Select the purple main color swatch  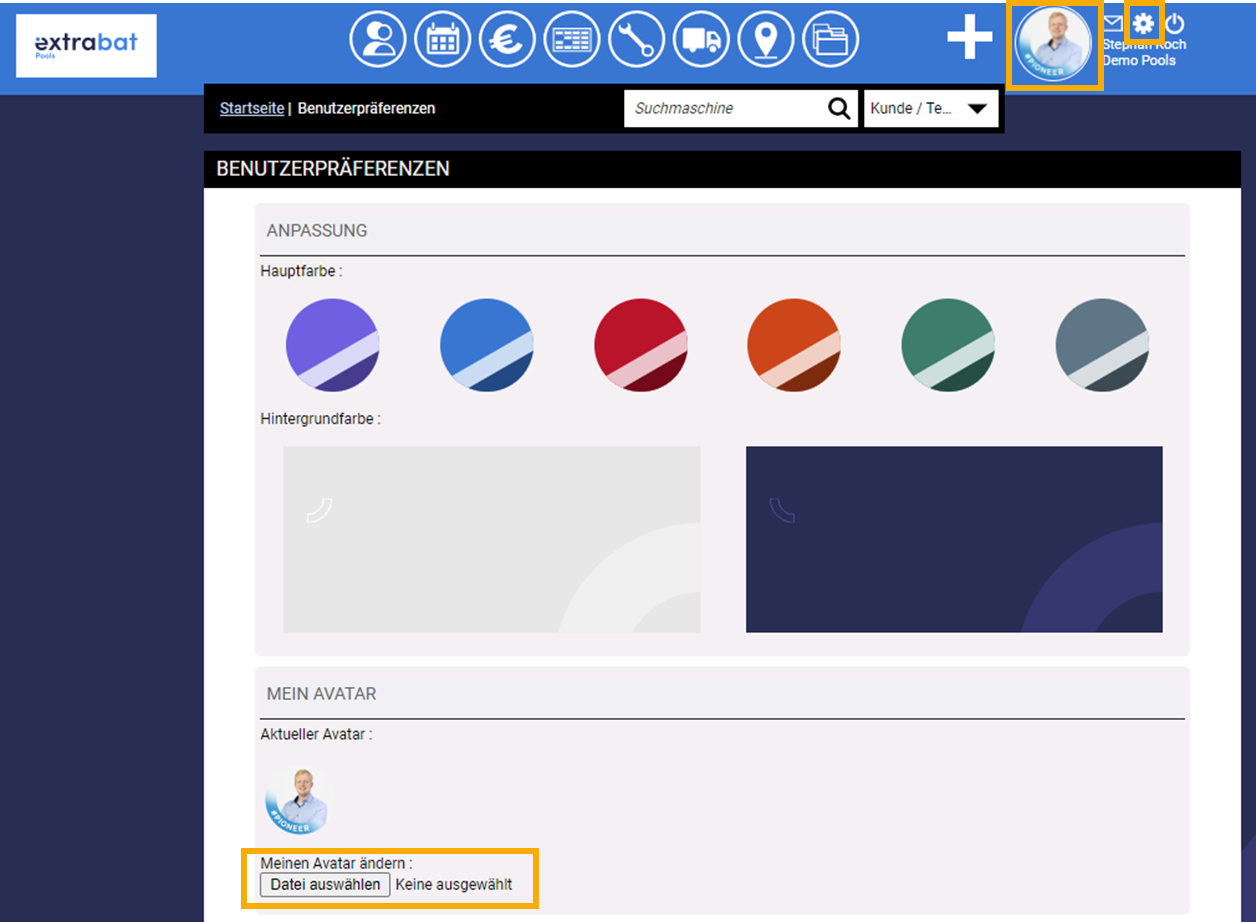coord(332,345)
